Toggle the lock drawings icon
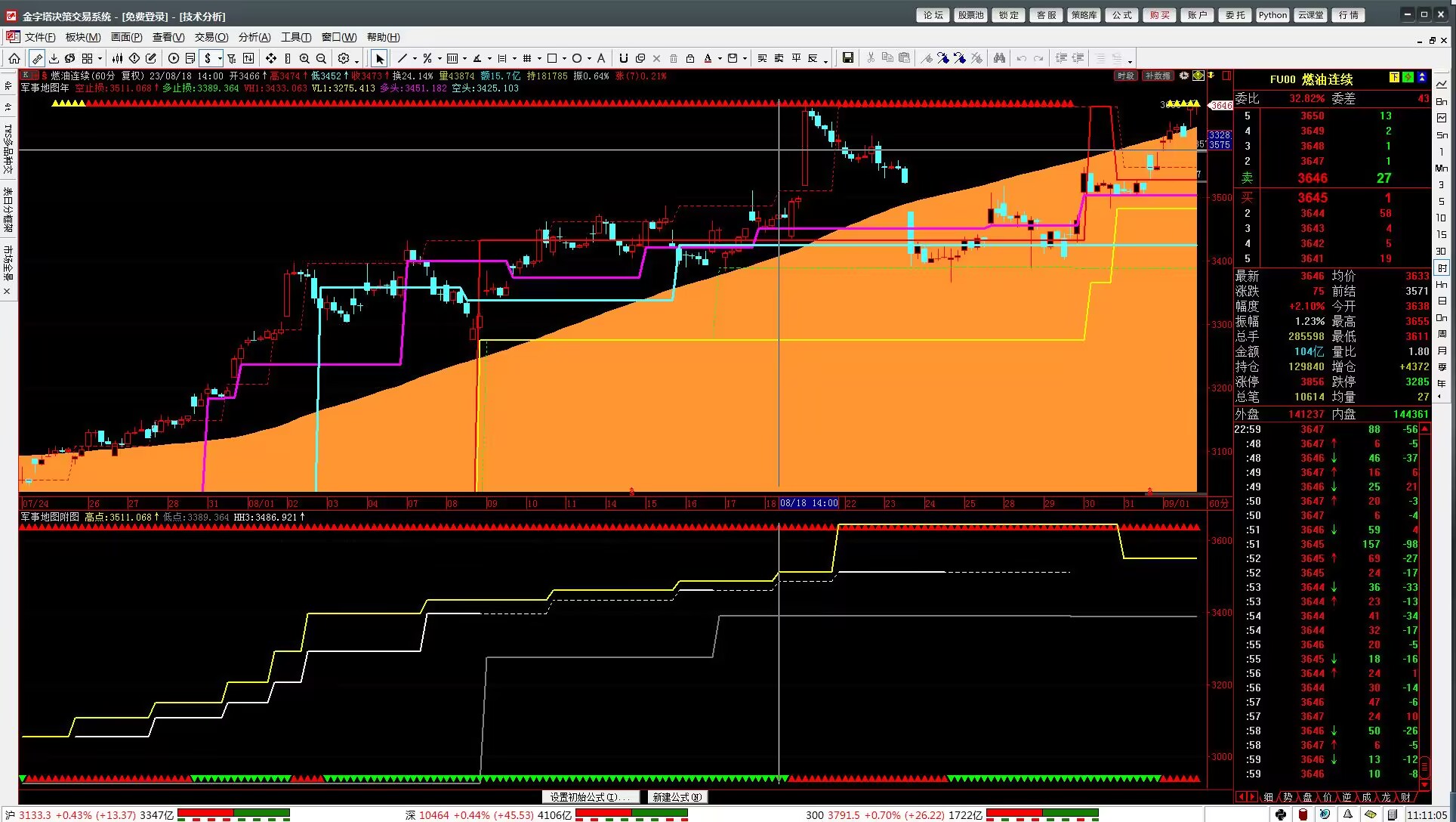This screenshot has height=822, width=1456. [x=690, y=58]
